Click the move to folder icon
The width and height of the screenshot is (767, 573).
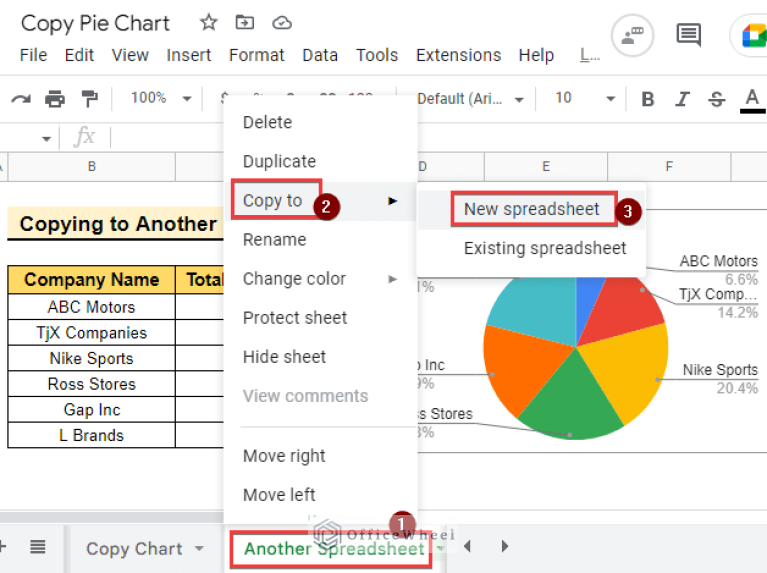coord(245,22)
